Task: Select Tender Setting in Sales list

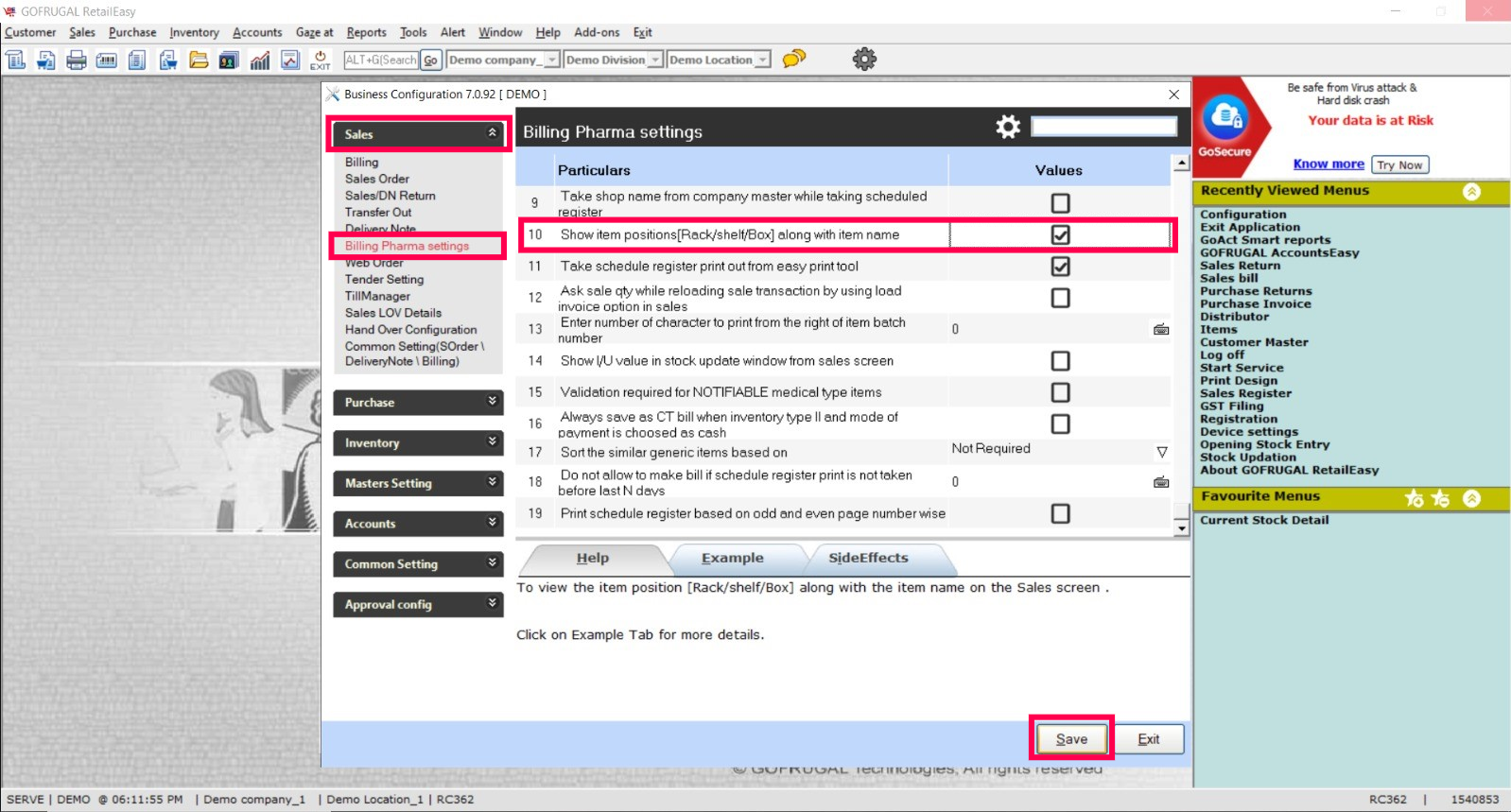Action: click(x=384, y=279)
